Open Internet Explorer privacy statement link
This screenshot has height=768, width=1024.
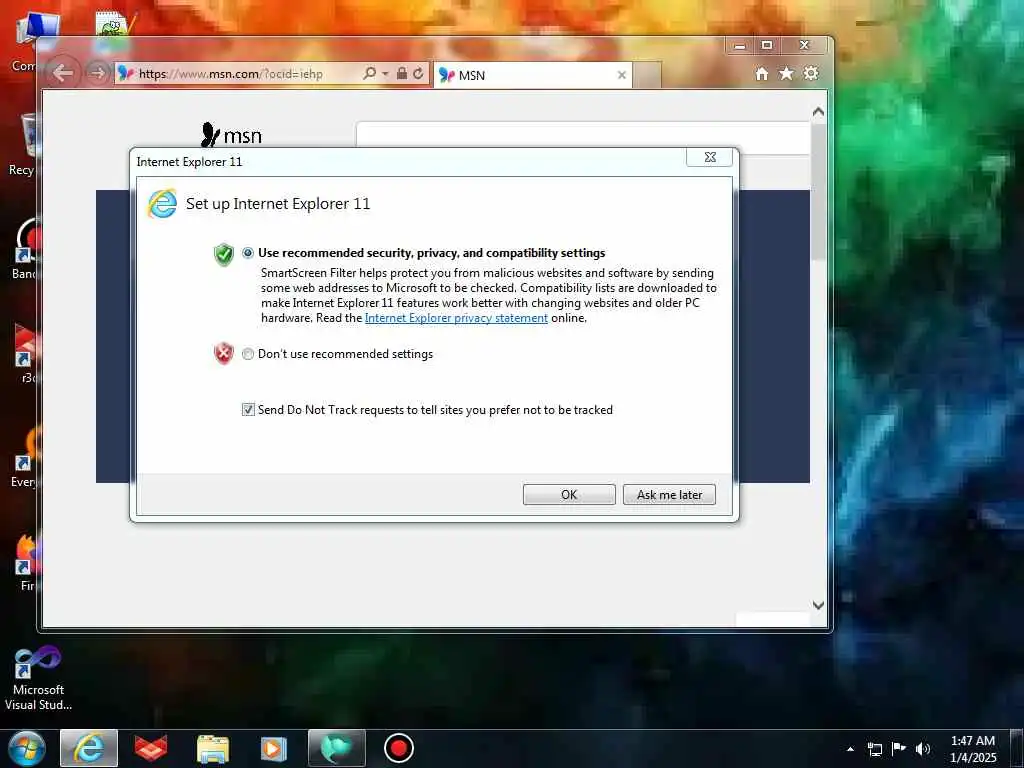pos(456,318)
